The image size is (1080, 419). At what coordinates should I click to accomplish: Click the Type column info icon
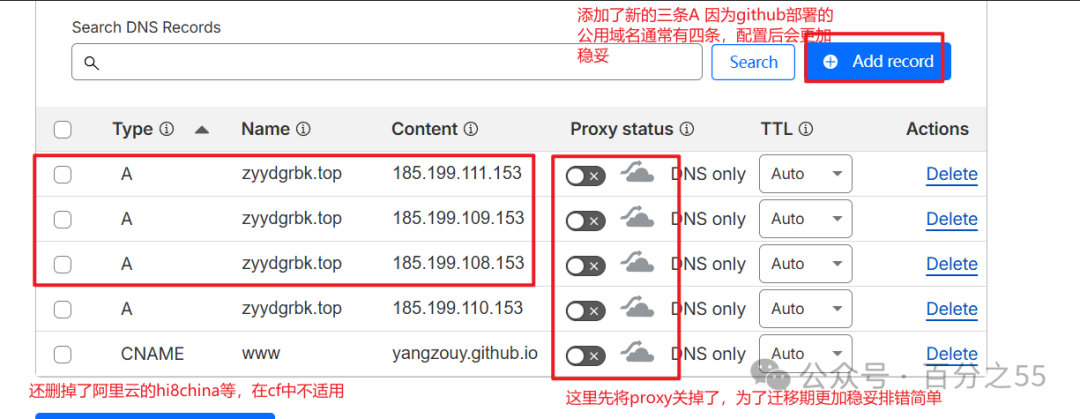point(167,129)
